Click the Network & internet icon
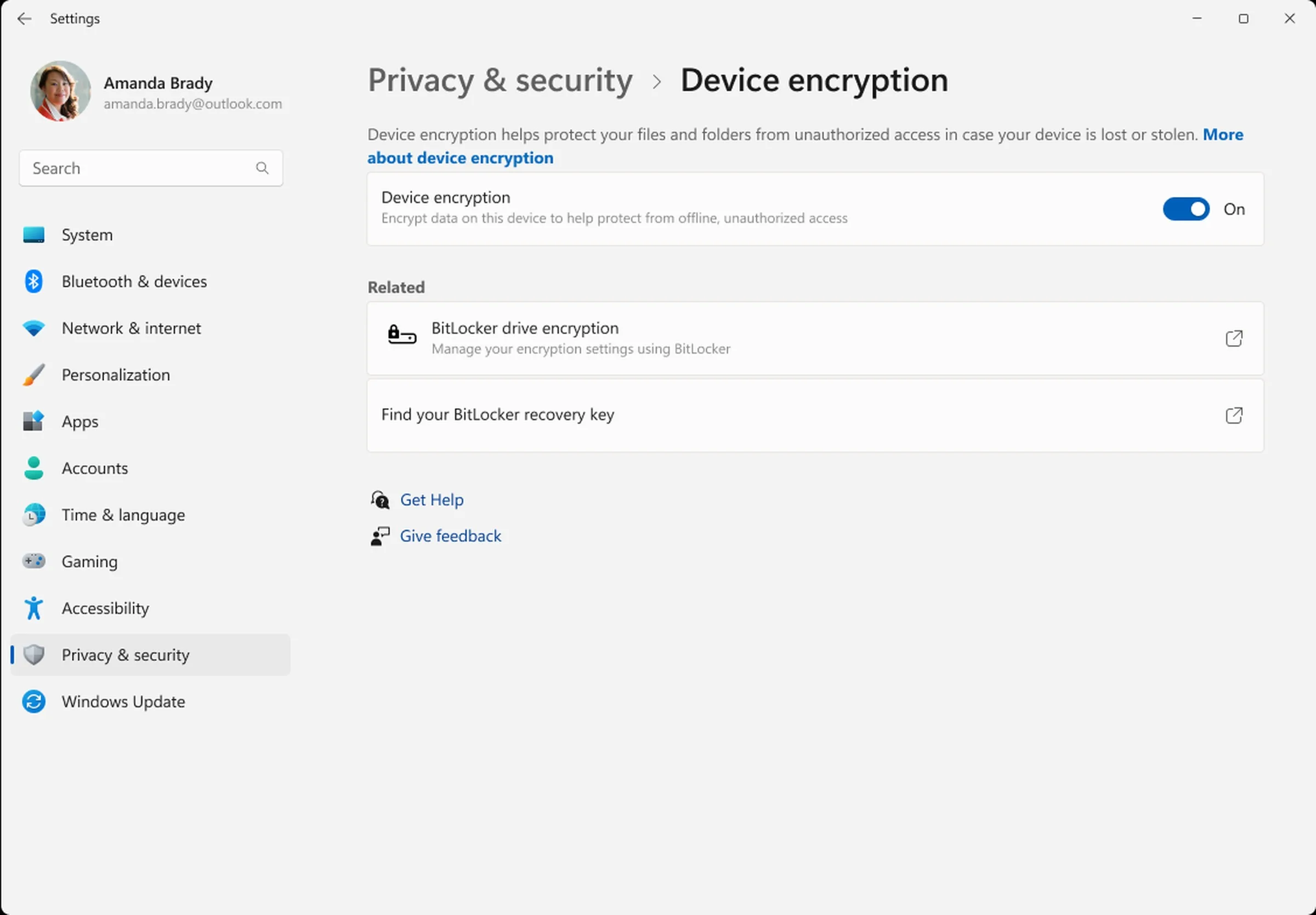1316x915 pixels. [34, 327]
